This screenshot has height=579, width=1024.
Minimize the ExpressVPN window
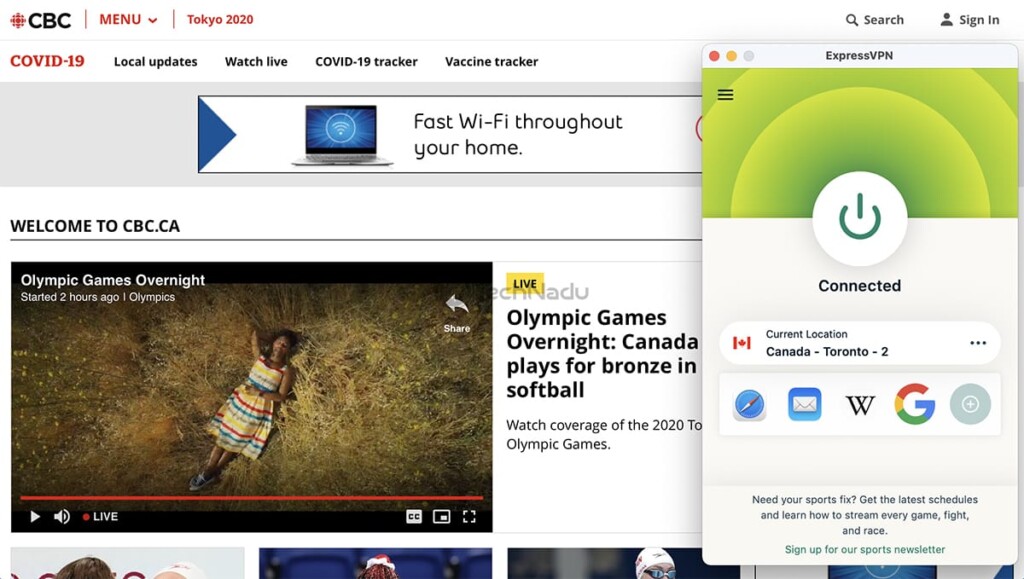click(731, 56)
